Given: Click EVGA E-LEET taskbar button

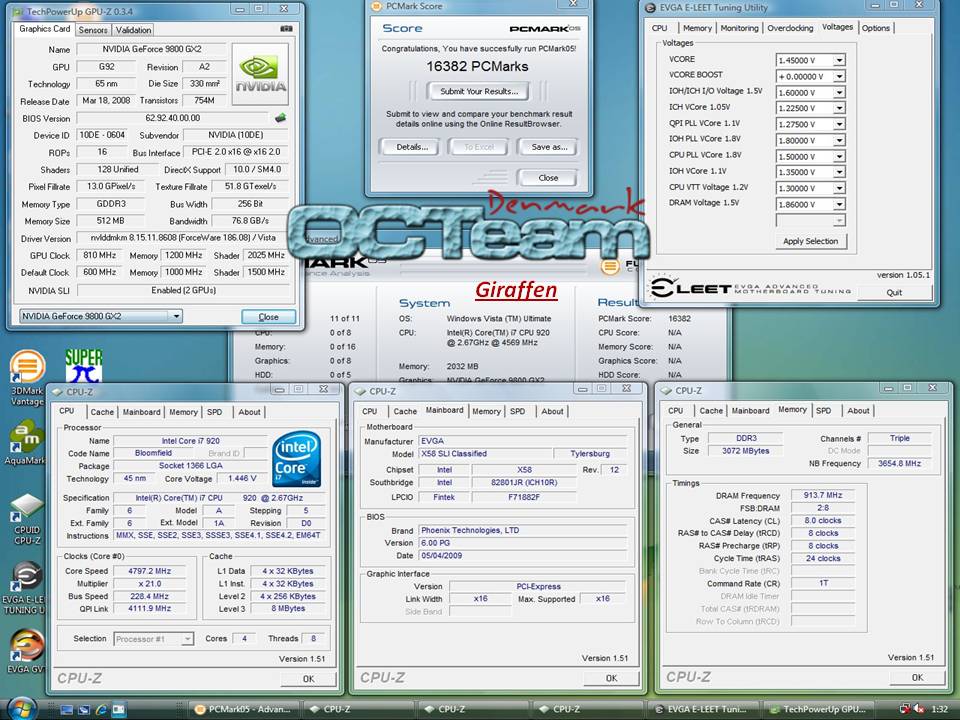Looking at the screenshot, I should click(702, 709).
